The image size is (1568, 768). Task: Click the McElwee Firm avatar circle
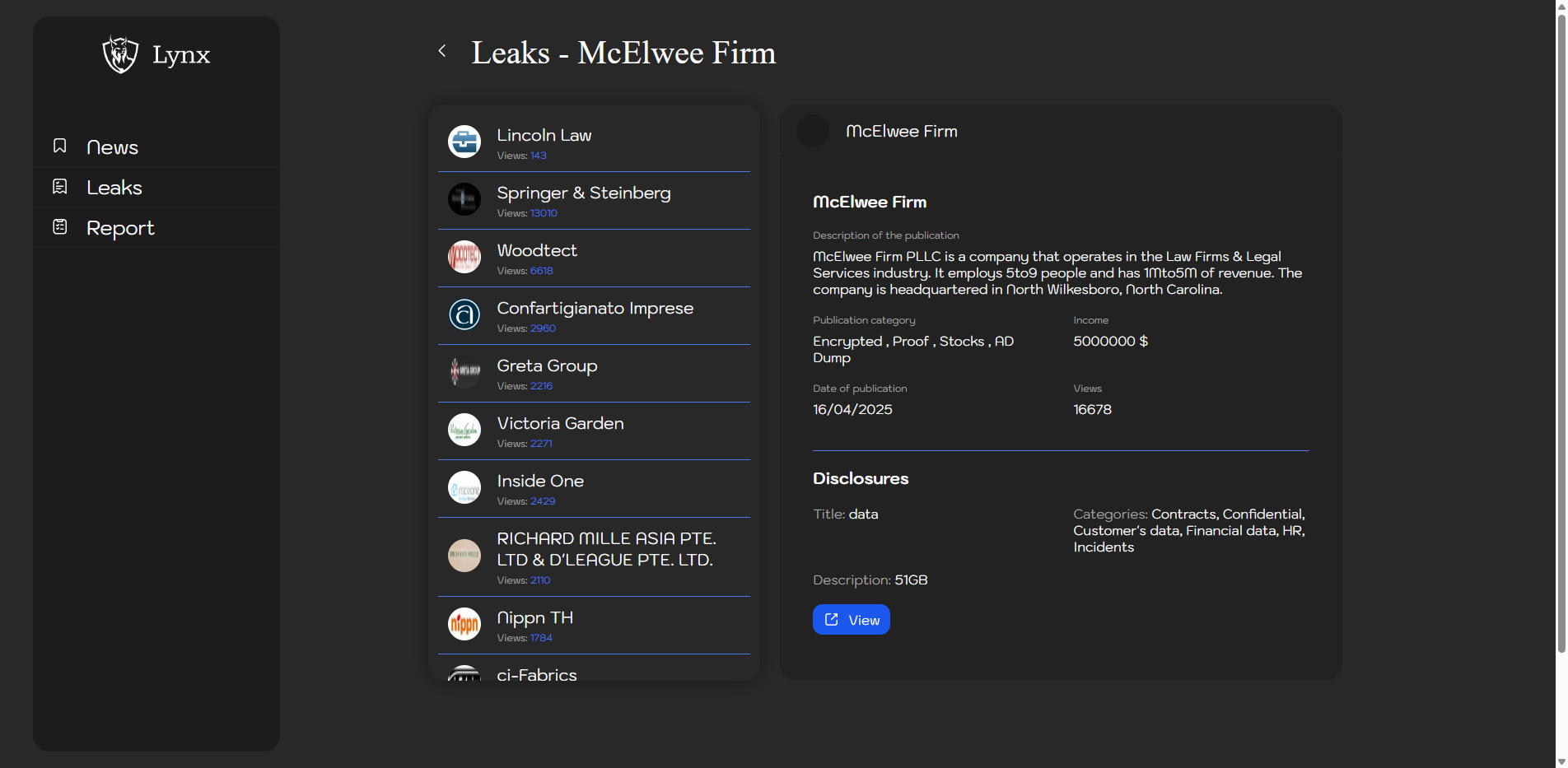coord(813,132)
